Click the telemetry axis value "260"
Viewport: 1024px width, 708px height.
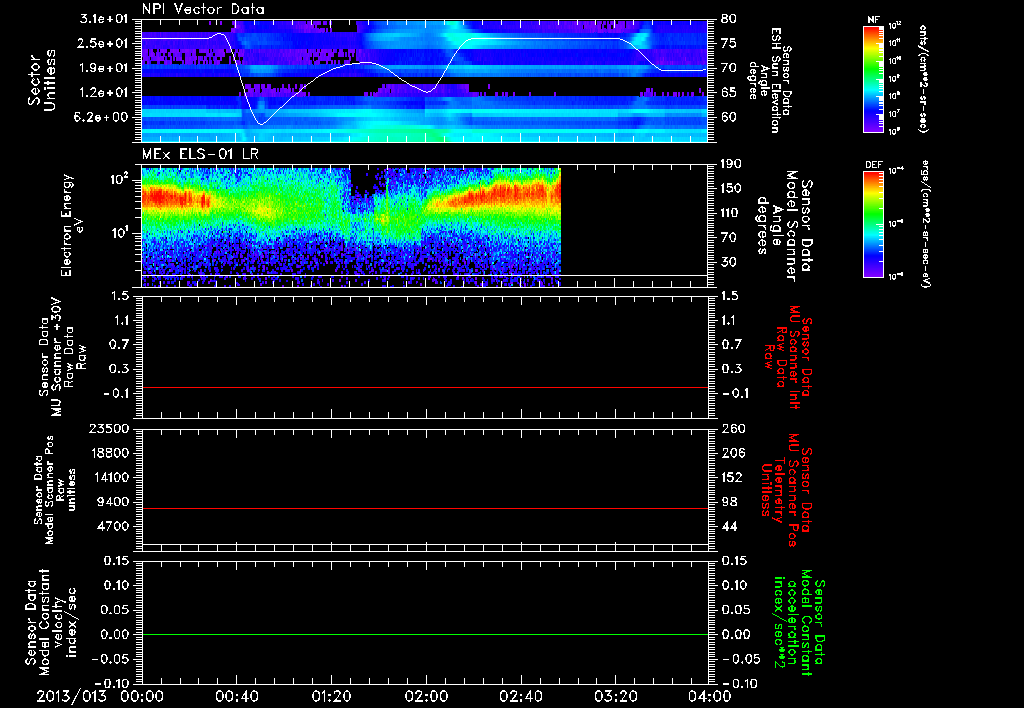pyautogui.click(x=731, y=429)
